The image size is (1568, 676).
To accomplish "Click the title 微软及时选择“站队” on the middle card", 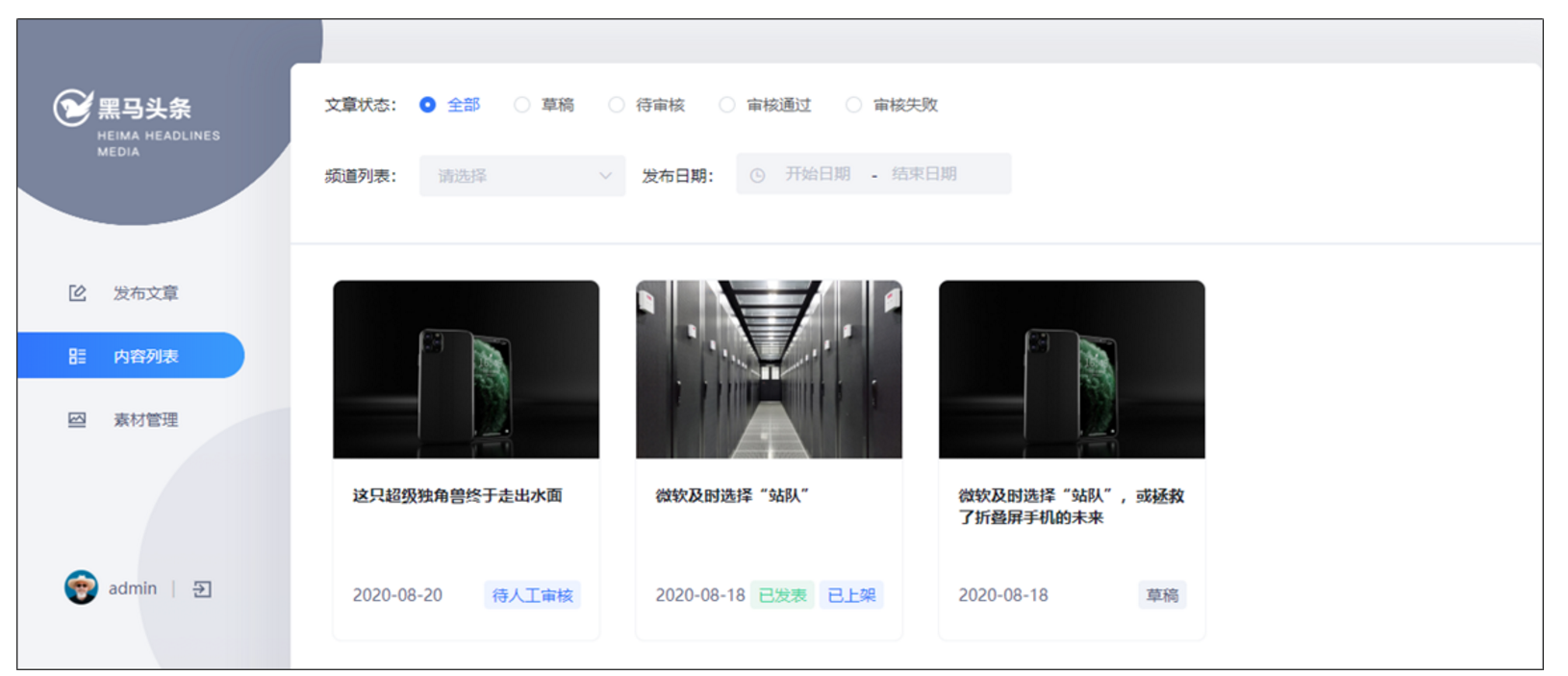I will coord(732,496).
